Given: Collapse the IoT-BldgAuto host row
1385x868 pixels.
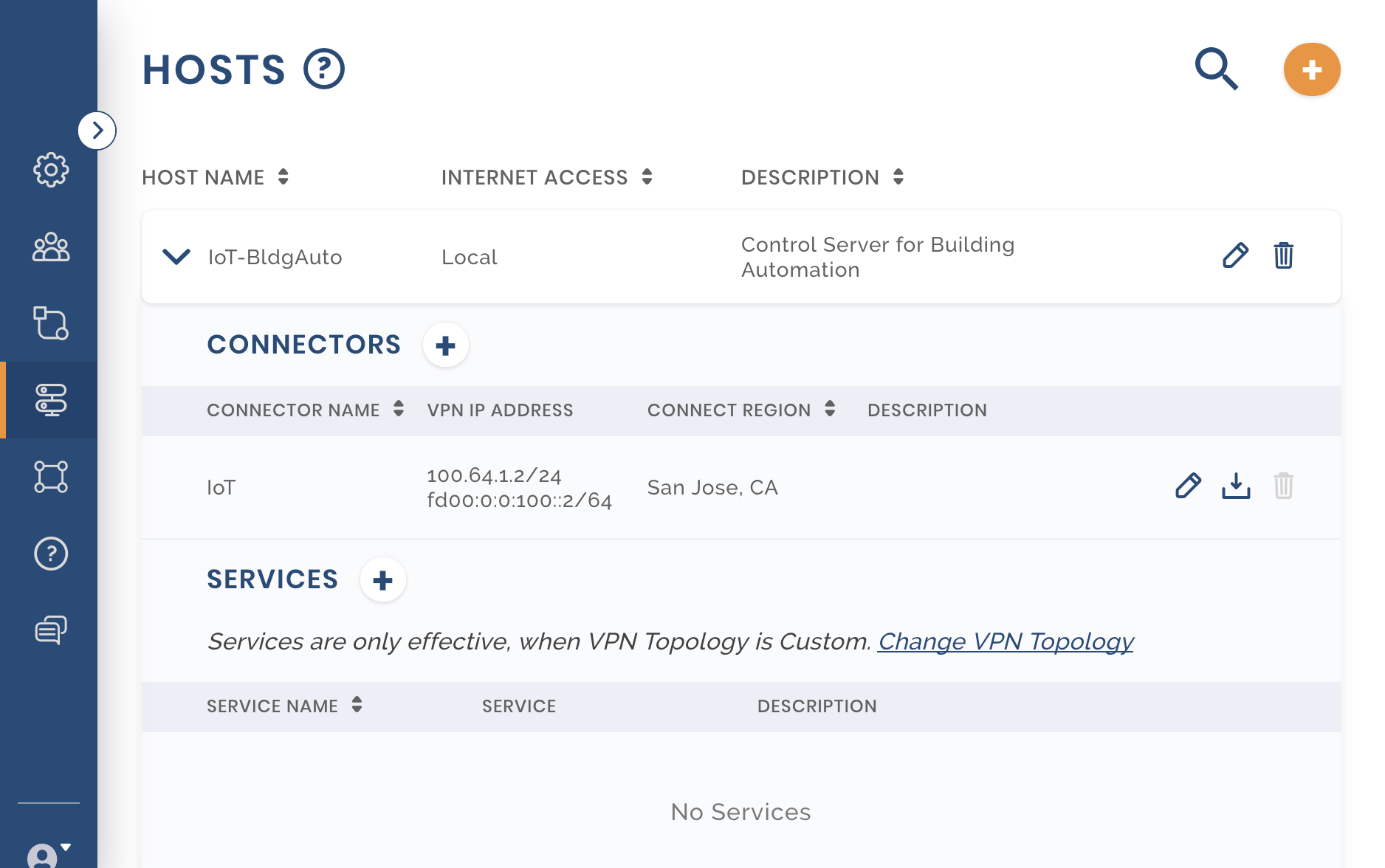Looking at the screenshot, I should (176, 257).
